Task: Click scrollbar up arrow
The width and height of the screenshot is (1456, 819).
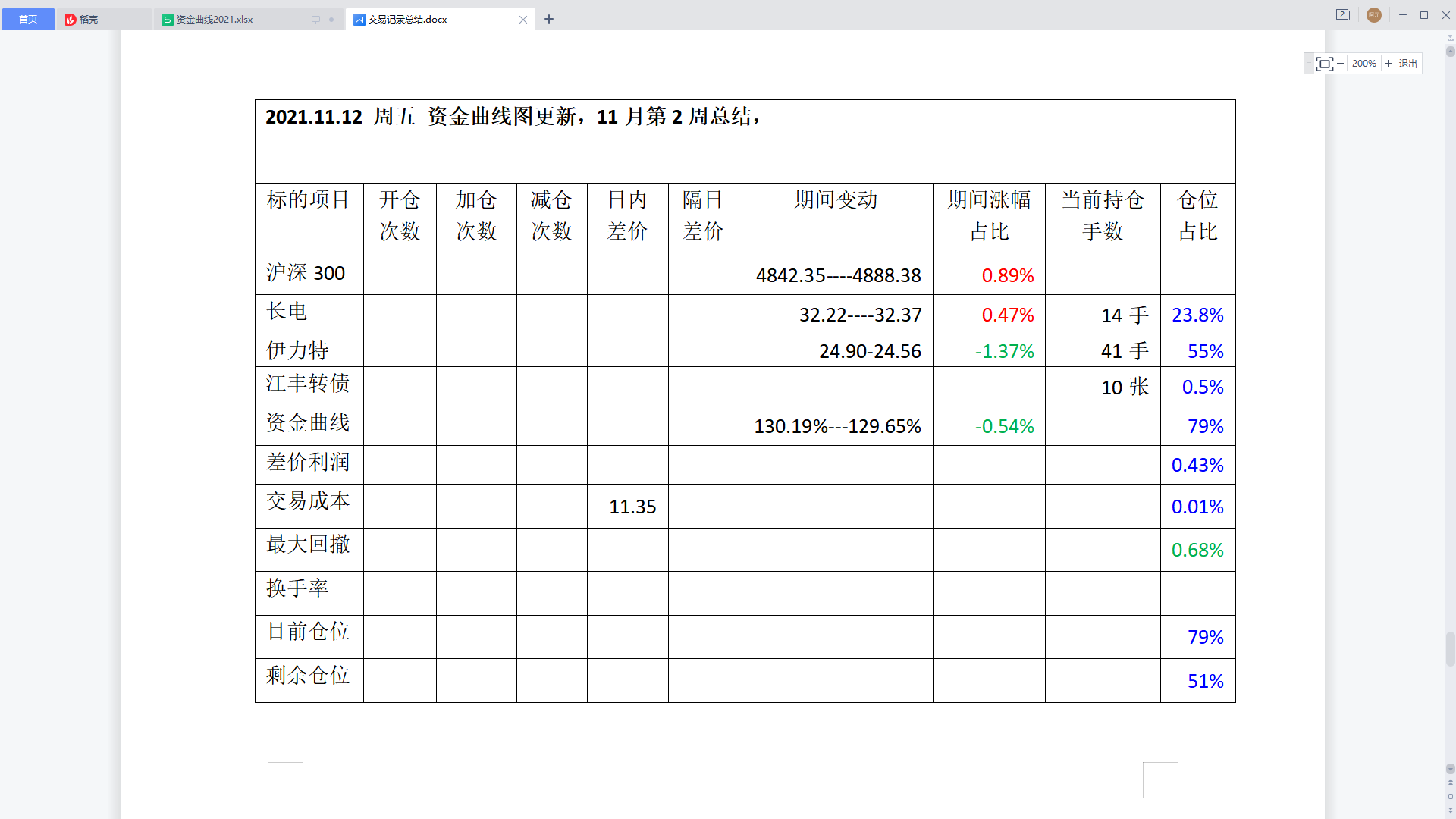Action: pos(1450,52)
